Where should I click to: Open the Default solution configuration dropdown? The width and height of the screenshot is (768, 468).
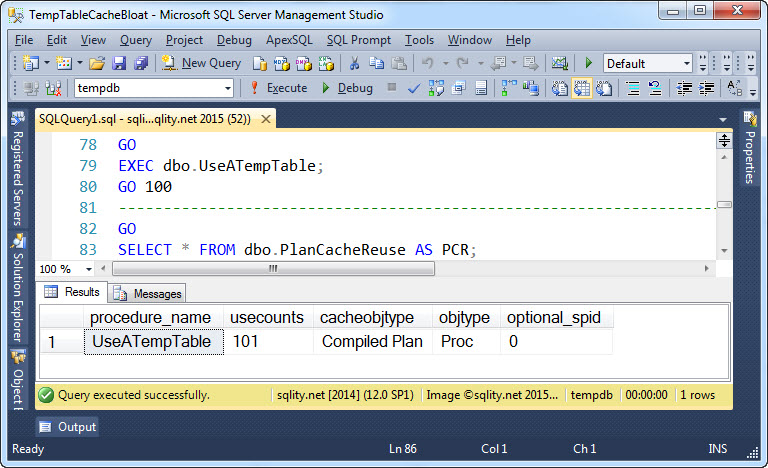687,64
